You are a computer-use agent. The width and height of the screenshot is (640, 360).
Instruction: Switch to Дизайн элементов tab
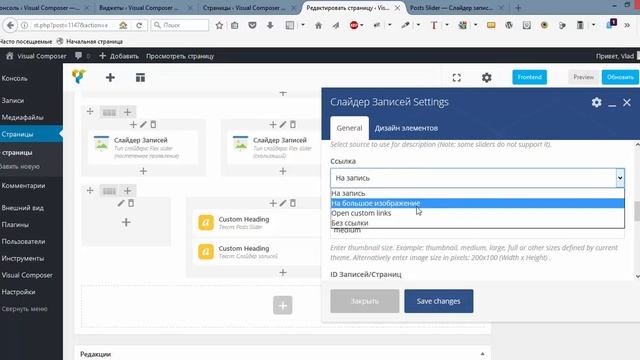pyautogui.click(x=406, y=128)
